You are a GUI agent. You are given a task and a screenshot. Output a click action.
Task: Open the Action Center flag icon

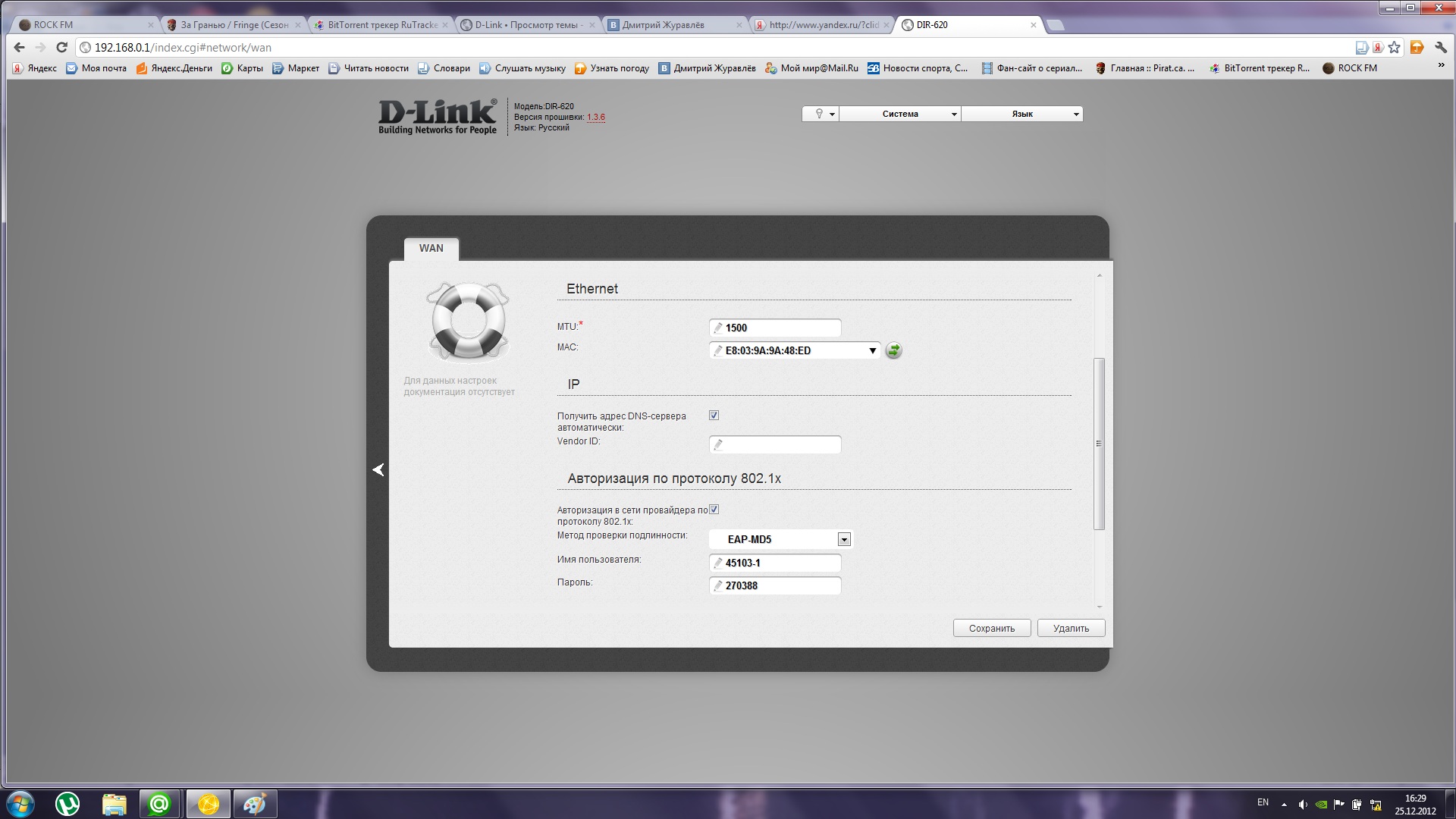1339,805
